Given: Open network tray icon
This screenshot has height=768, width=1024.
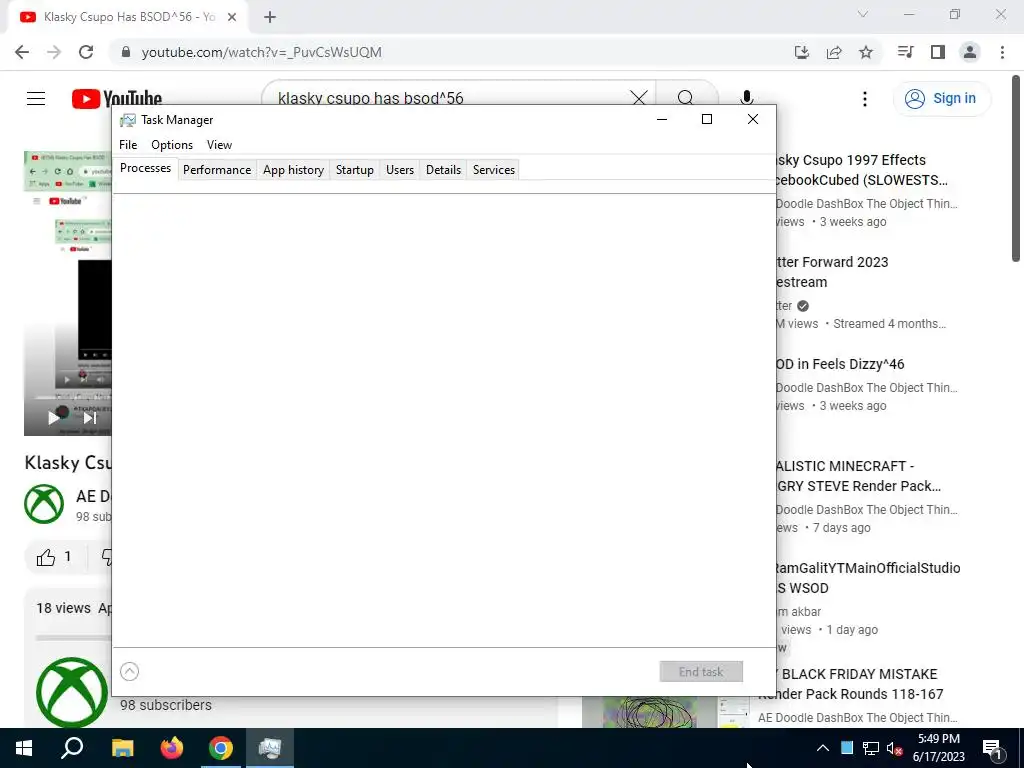Looking at the screenshot, I should click(x=871, y=748).
